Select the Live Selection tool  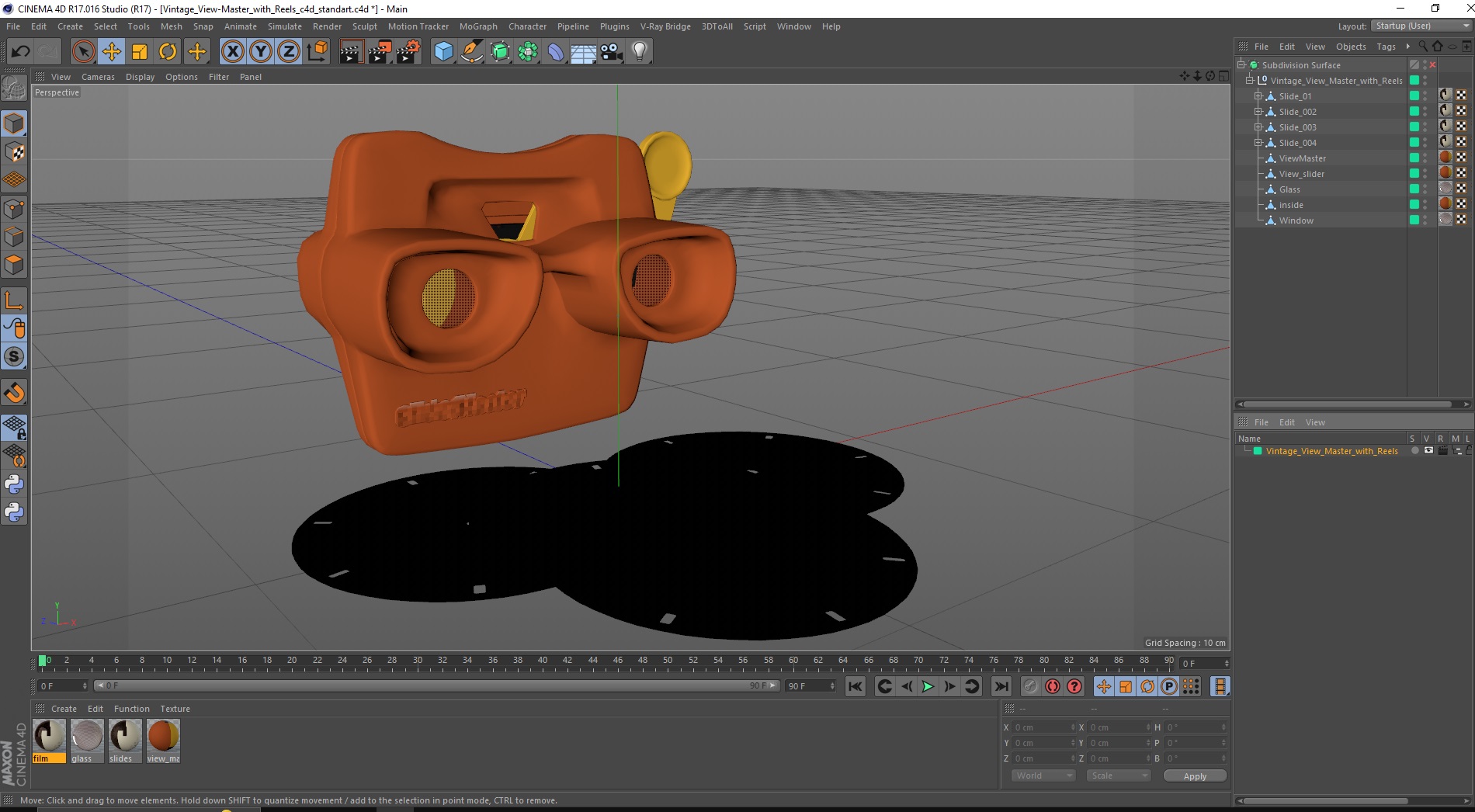point(83,52)
